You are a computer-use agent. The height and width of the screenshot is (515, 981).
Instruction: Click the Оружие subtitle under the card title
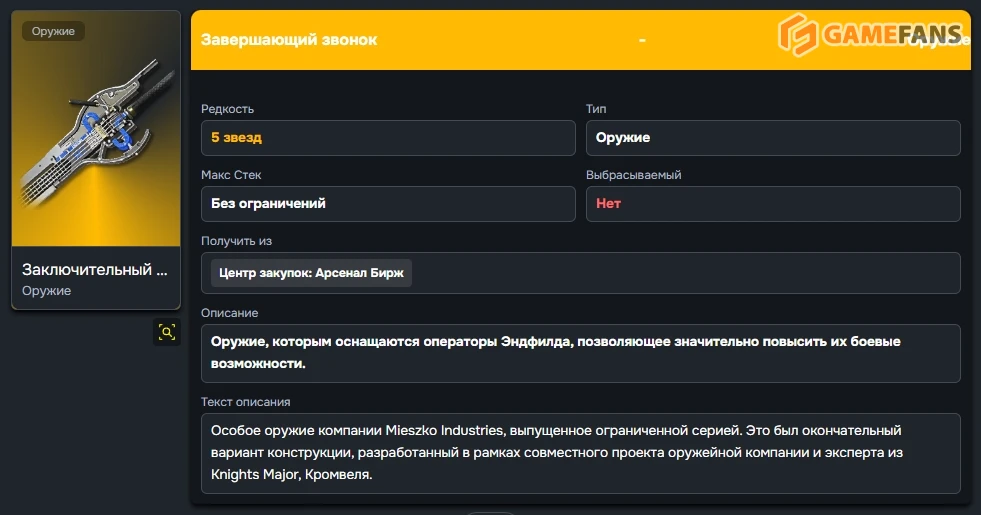click(x=47, y=291)
